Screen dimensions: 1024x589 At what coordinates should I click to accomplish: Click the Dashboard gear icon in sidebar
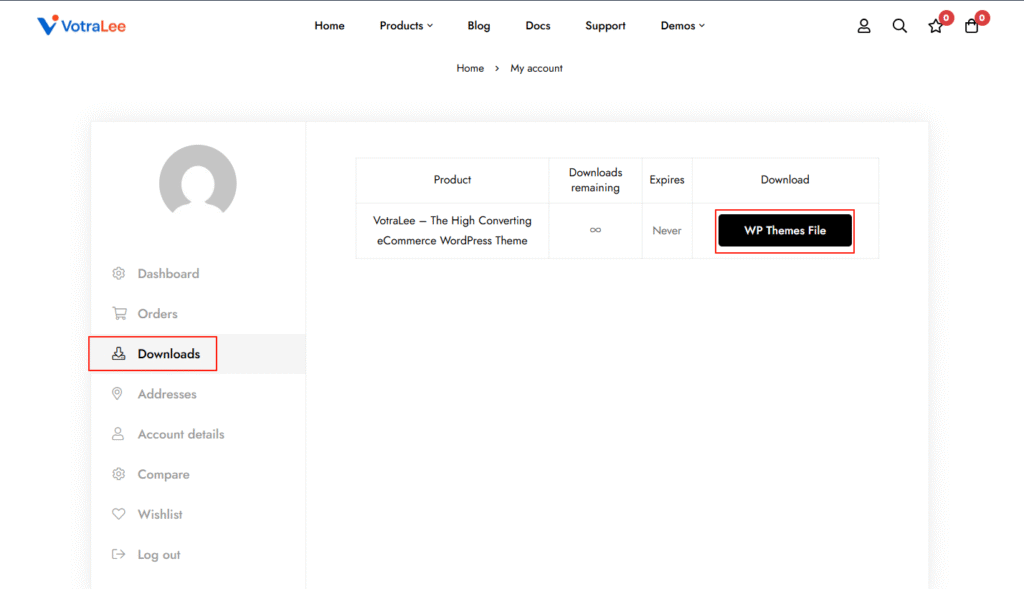coord(118,274)
